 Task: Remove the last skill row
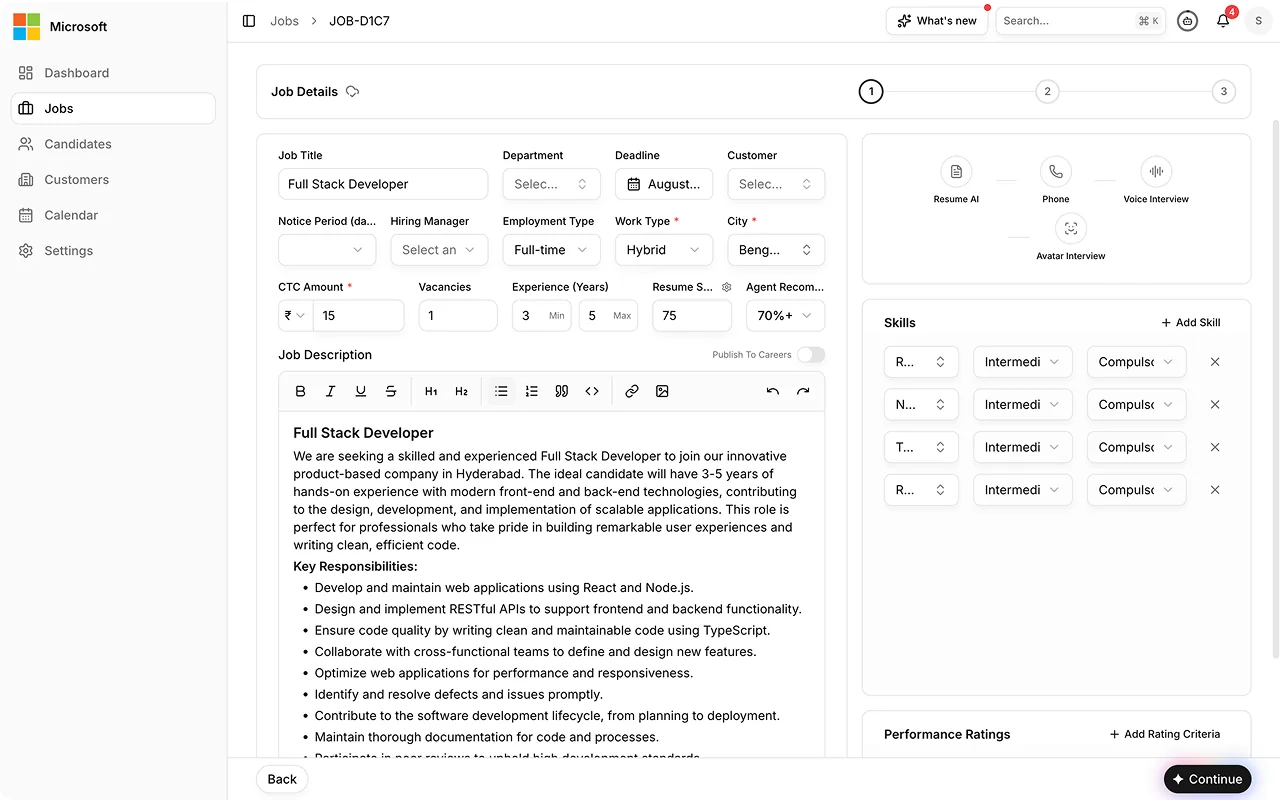1215,490
